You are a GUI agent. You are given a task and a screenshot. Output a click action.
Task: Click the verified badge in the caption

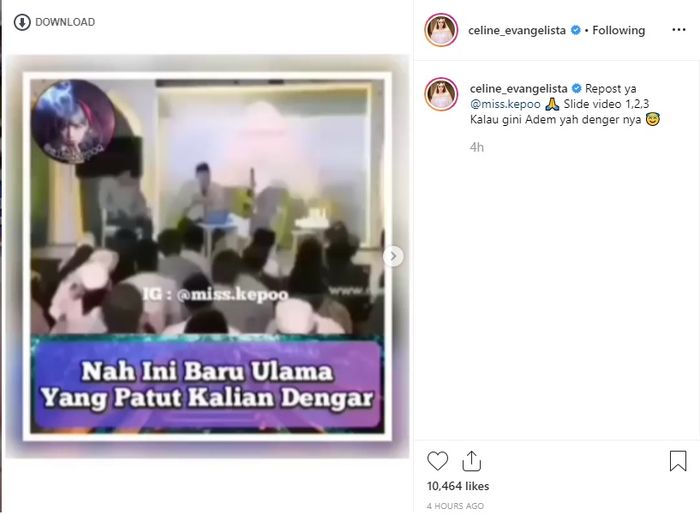[x=576, y=88]
